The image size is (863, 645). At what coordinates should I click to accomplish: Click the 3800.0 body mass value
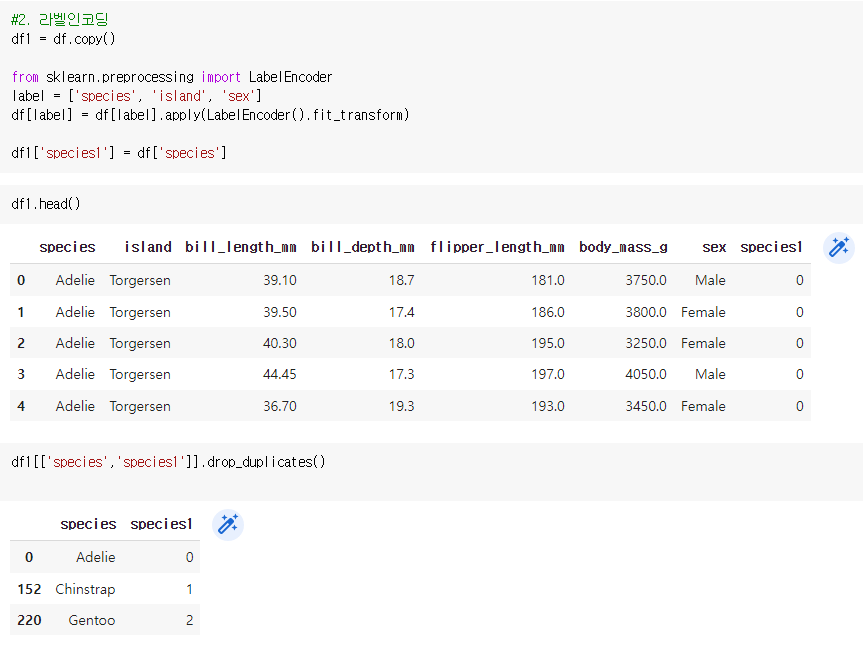pos(646,312)
